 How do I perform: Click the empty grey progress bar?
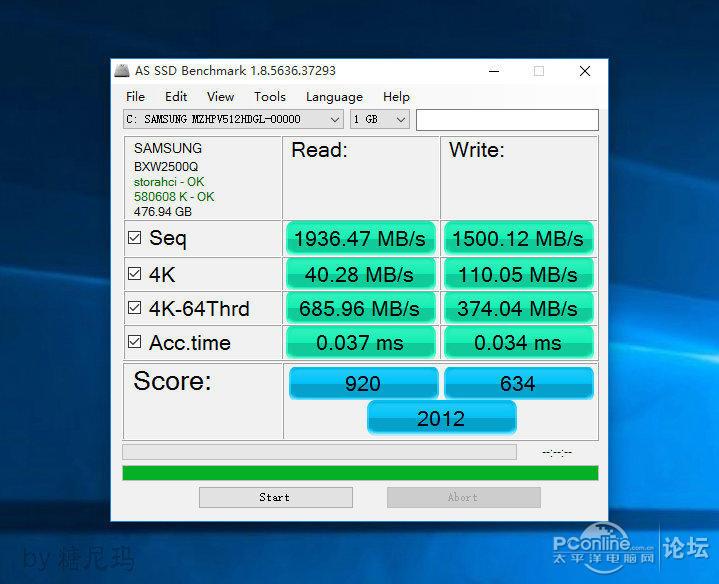pos(319,452)
